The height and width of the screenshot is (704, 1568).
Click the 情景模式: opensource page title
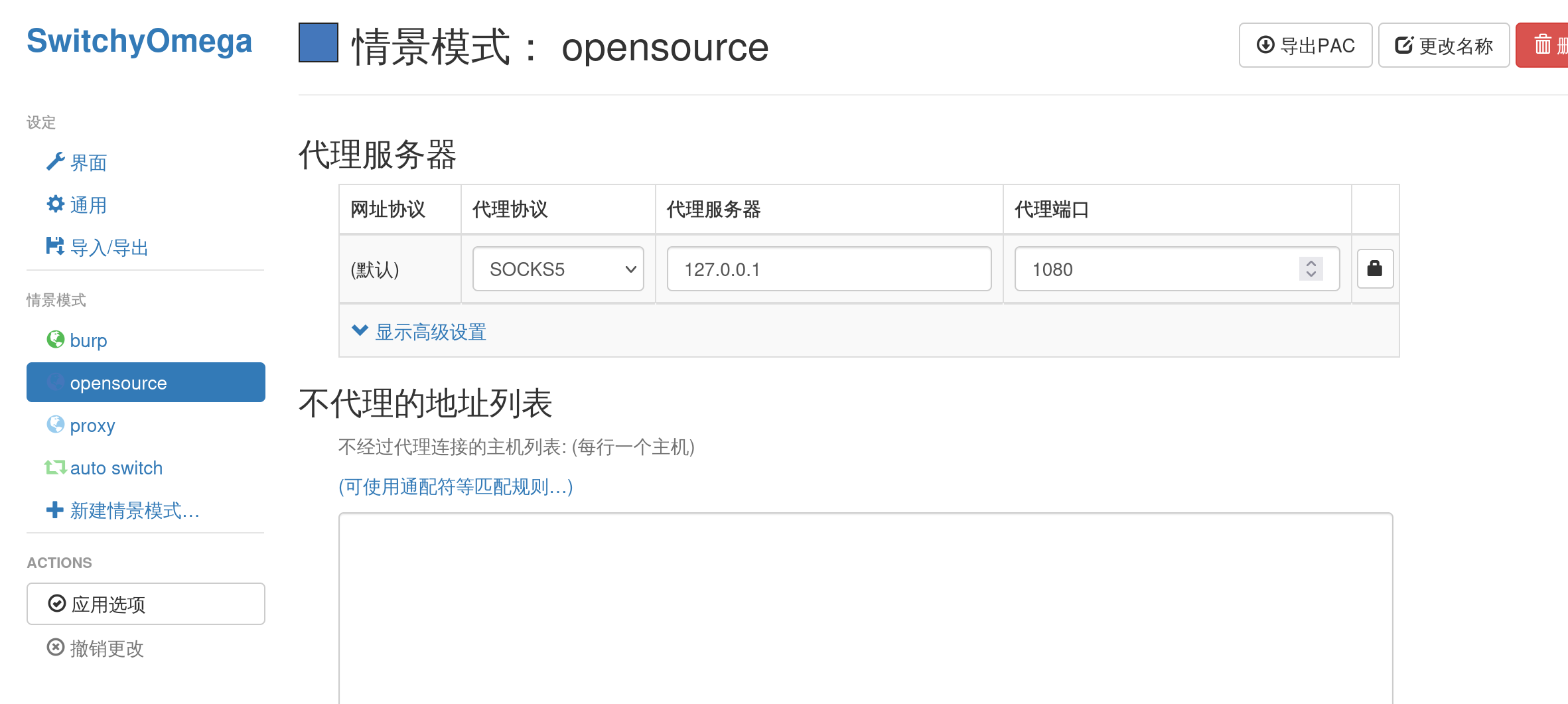(560, 47)
